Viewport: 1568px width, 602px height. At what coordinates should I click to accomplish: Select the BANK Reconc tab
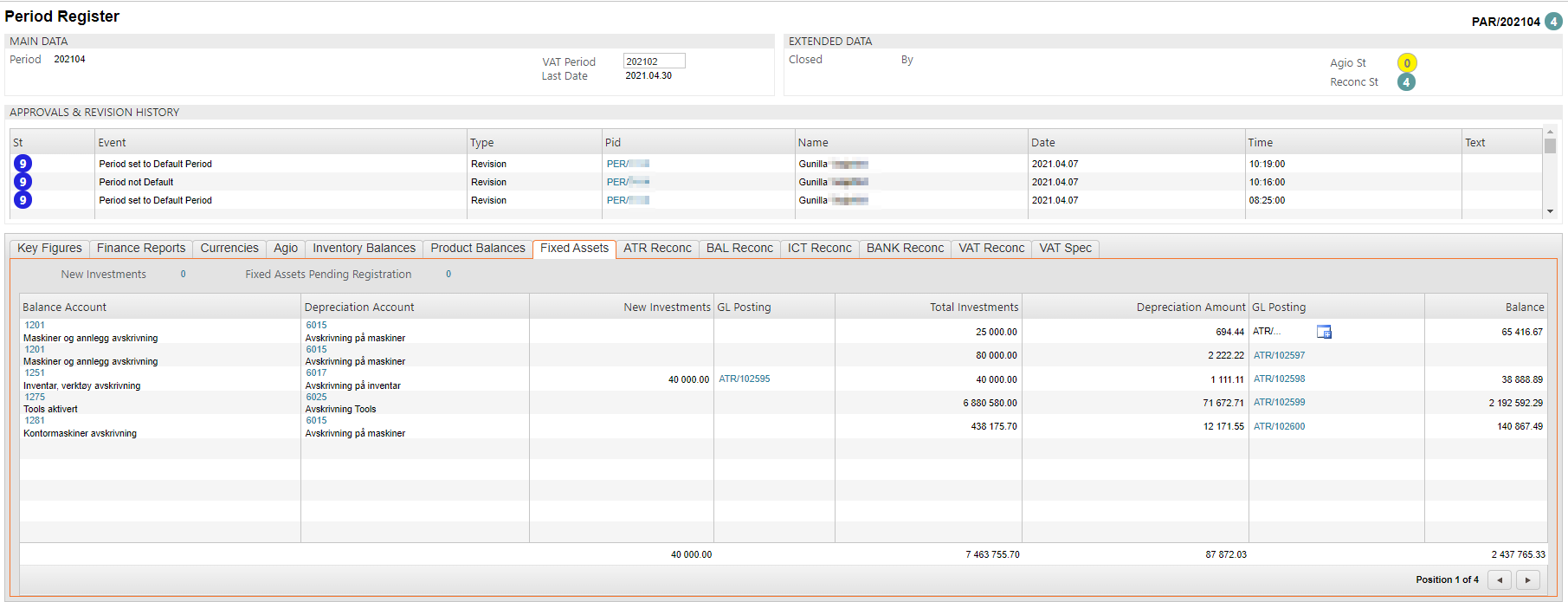click(905, 249)
